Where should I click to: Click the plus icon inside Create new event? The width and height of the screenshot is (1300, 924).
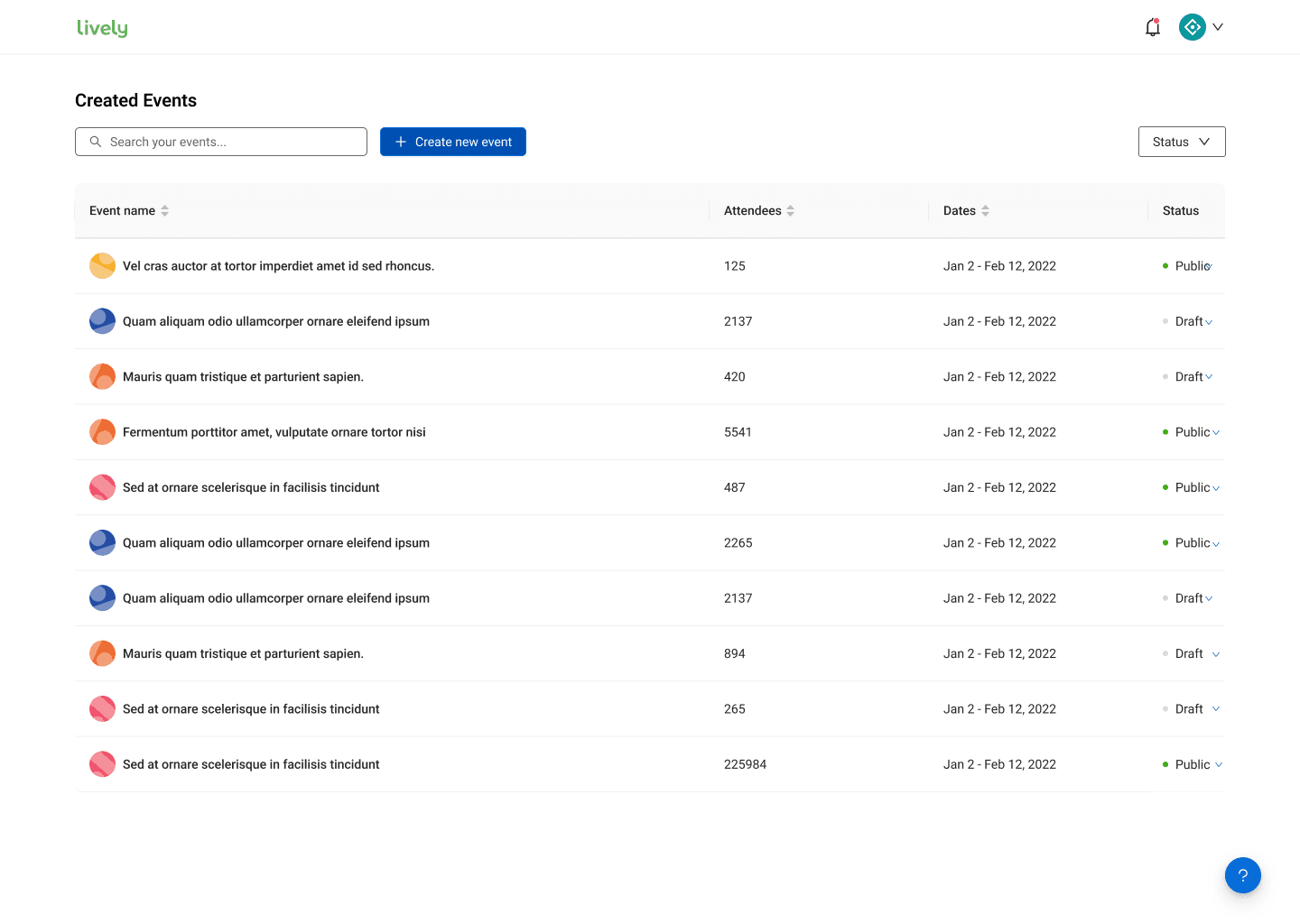coord(400,142)
